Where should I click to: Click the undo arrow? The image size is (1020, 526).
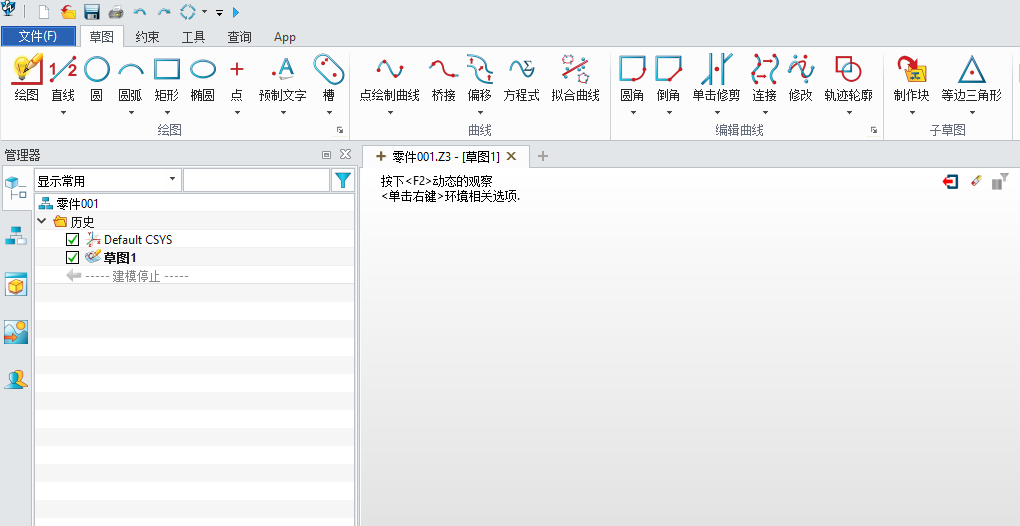[139, 12]
